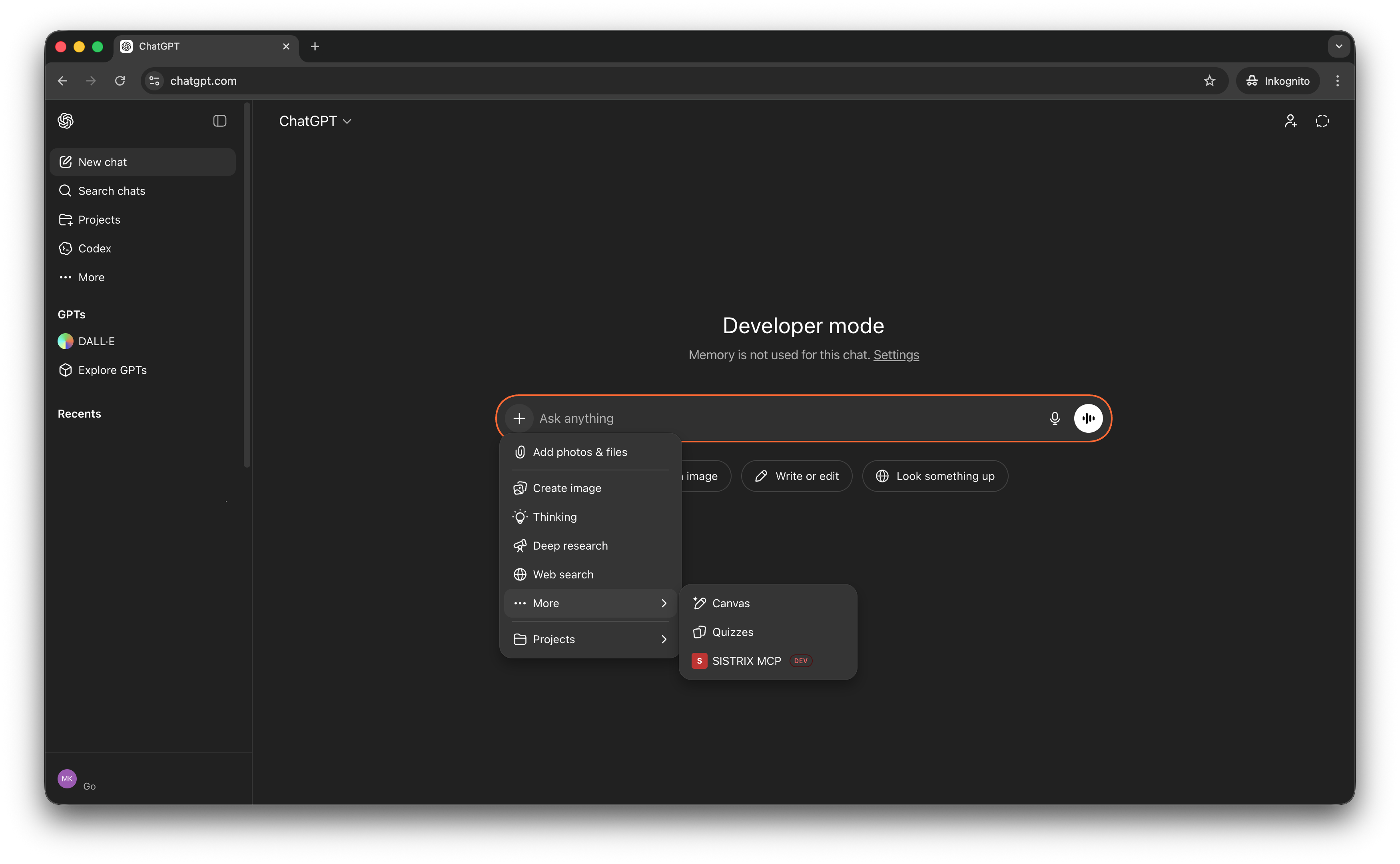Click the invite people icon
Image resolution: width=1400 pixels, height=864 pixels.
click(x=1290, y=121)
